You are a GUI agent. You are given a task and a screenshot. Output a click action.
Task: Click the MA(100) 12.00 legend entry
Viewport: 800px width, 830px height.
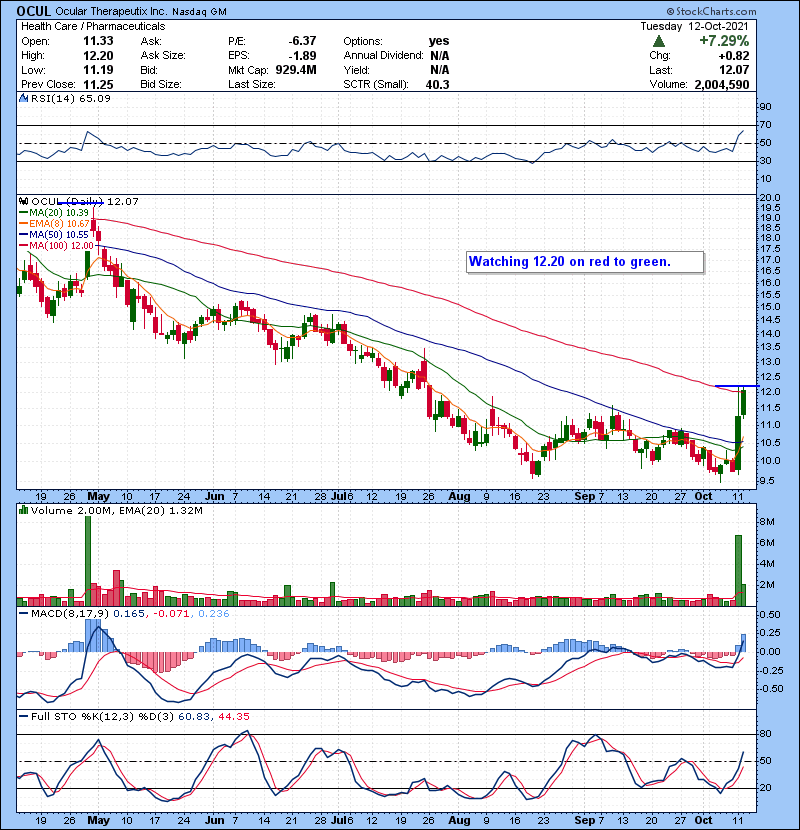click(x=56, y=246)
